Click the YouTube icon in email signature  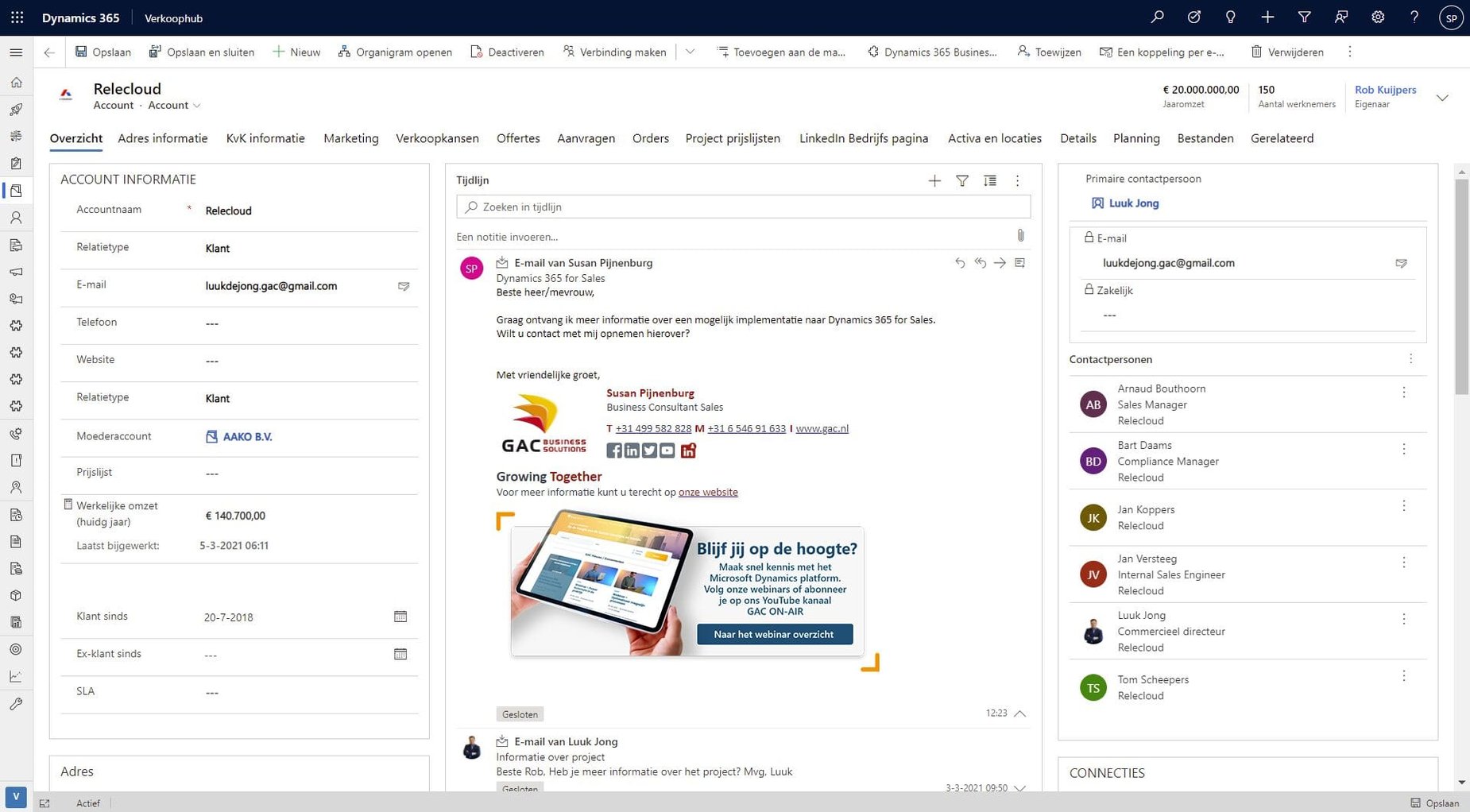667,450
